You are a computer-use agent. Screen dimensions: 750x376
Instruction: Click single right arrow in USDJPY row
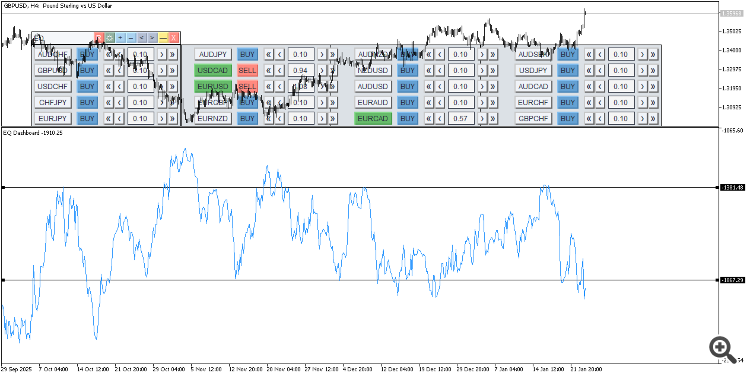(x=642, y=70)
